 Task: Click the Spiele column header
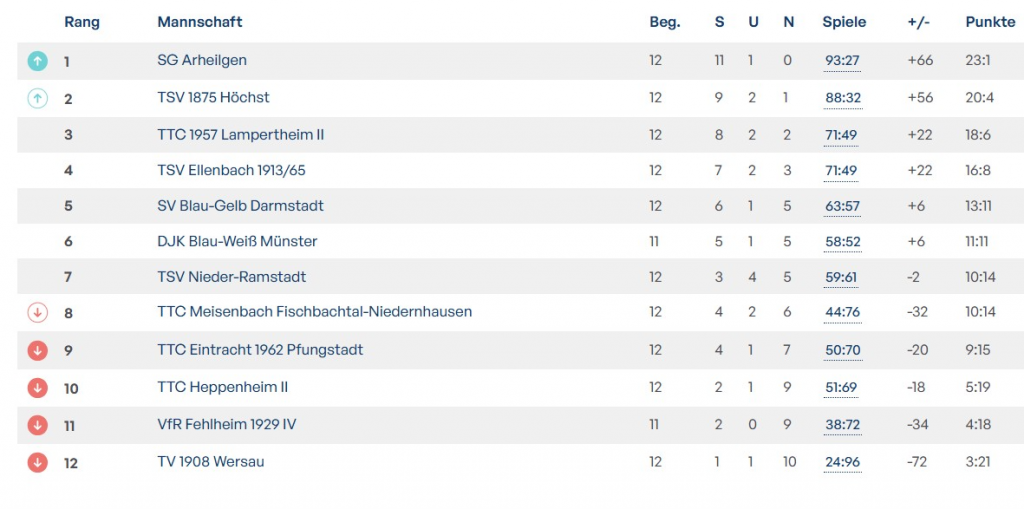(844, 22)
